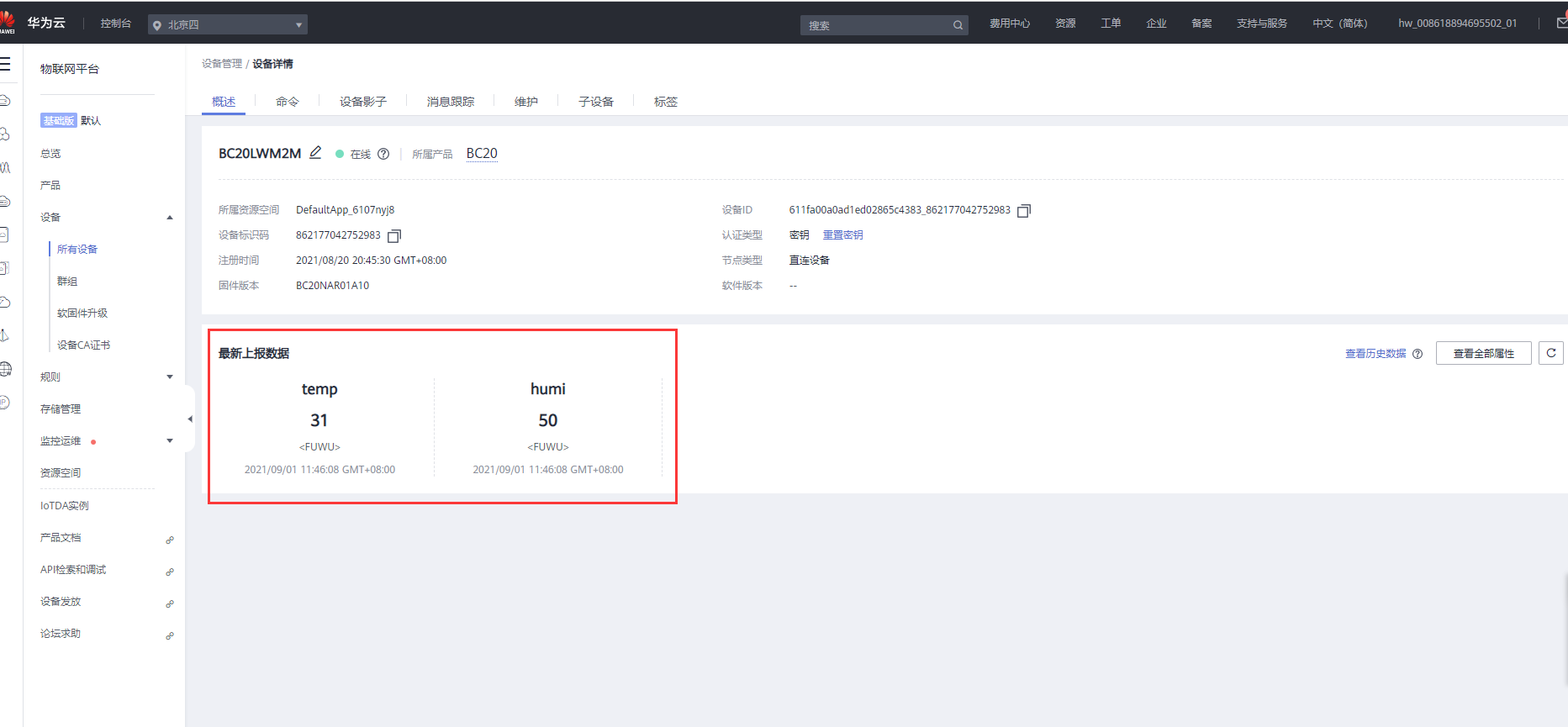Copy the device identifier 862177042752983
Screen dimensions: 1568x727
click(x=394, y=235)
